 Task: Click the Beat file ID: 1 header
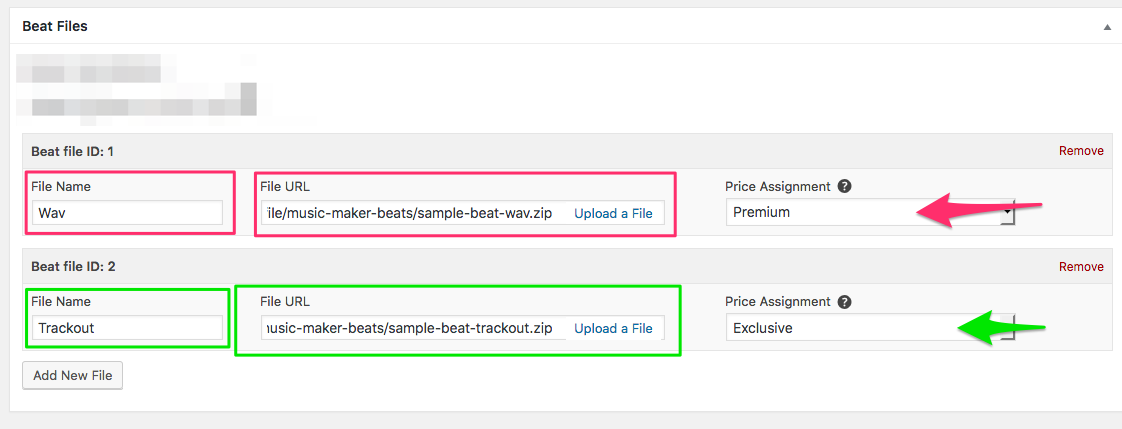74,151
